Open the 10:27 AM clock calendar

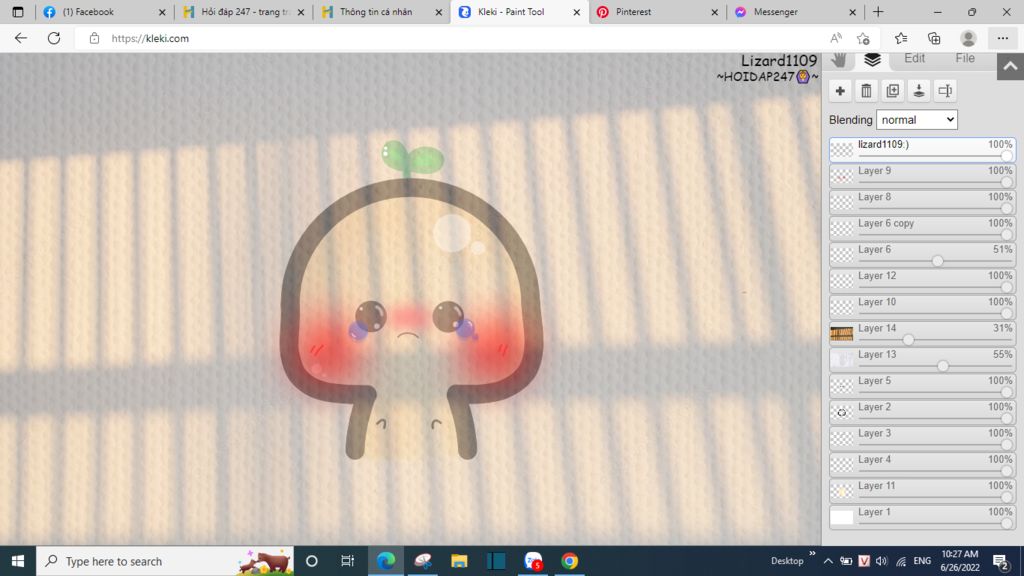tap(959, 561)
